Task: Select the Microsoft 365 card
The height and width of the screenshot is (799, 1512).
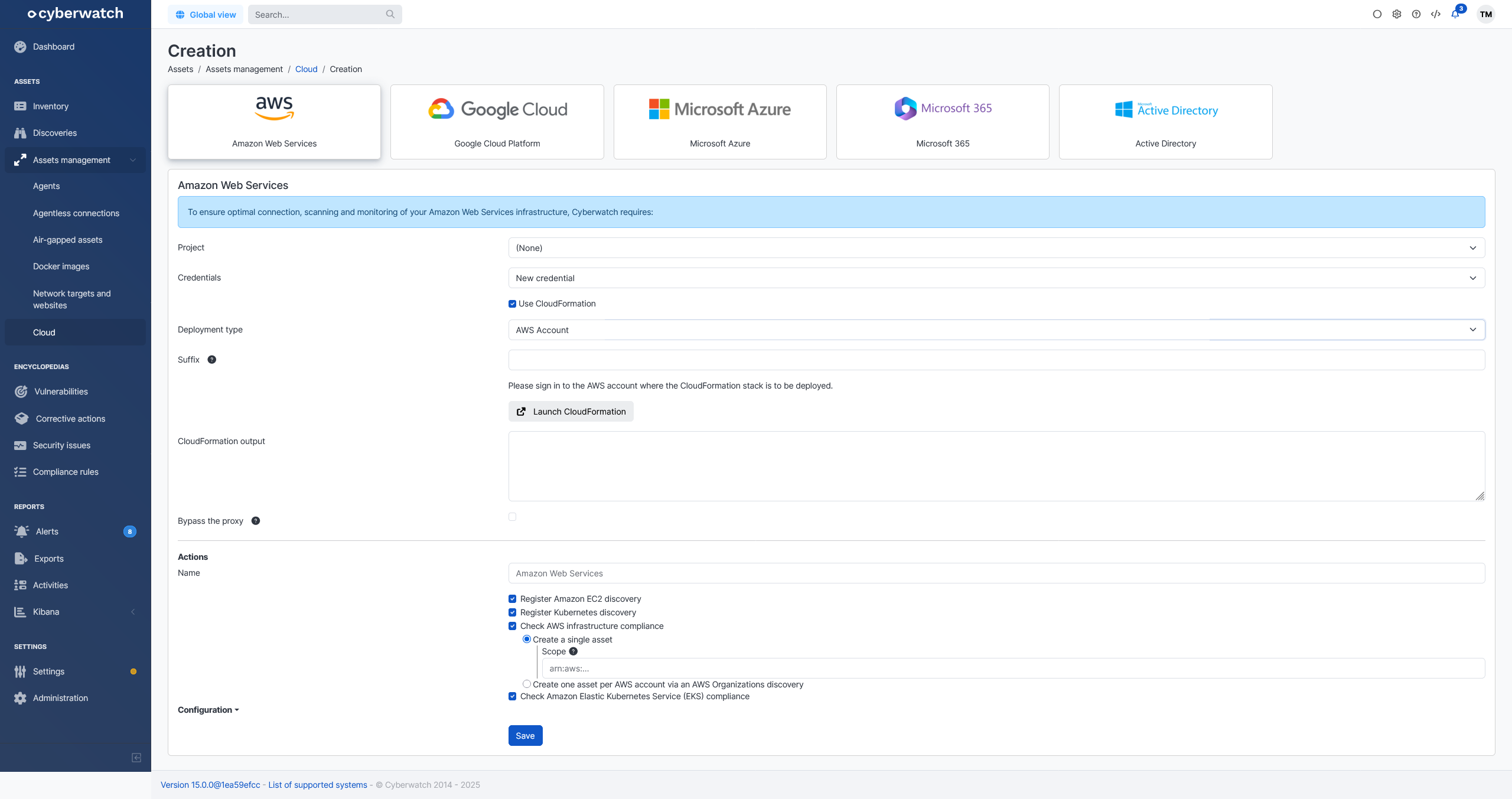Action: tap(943, 122)
